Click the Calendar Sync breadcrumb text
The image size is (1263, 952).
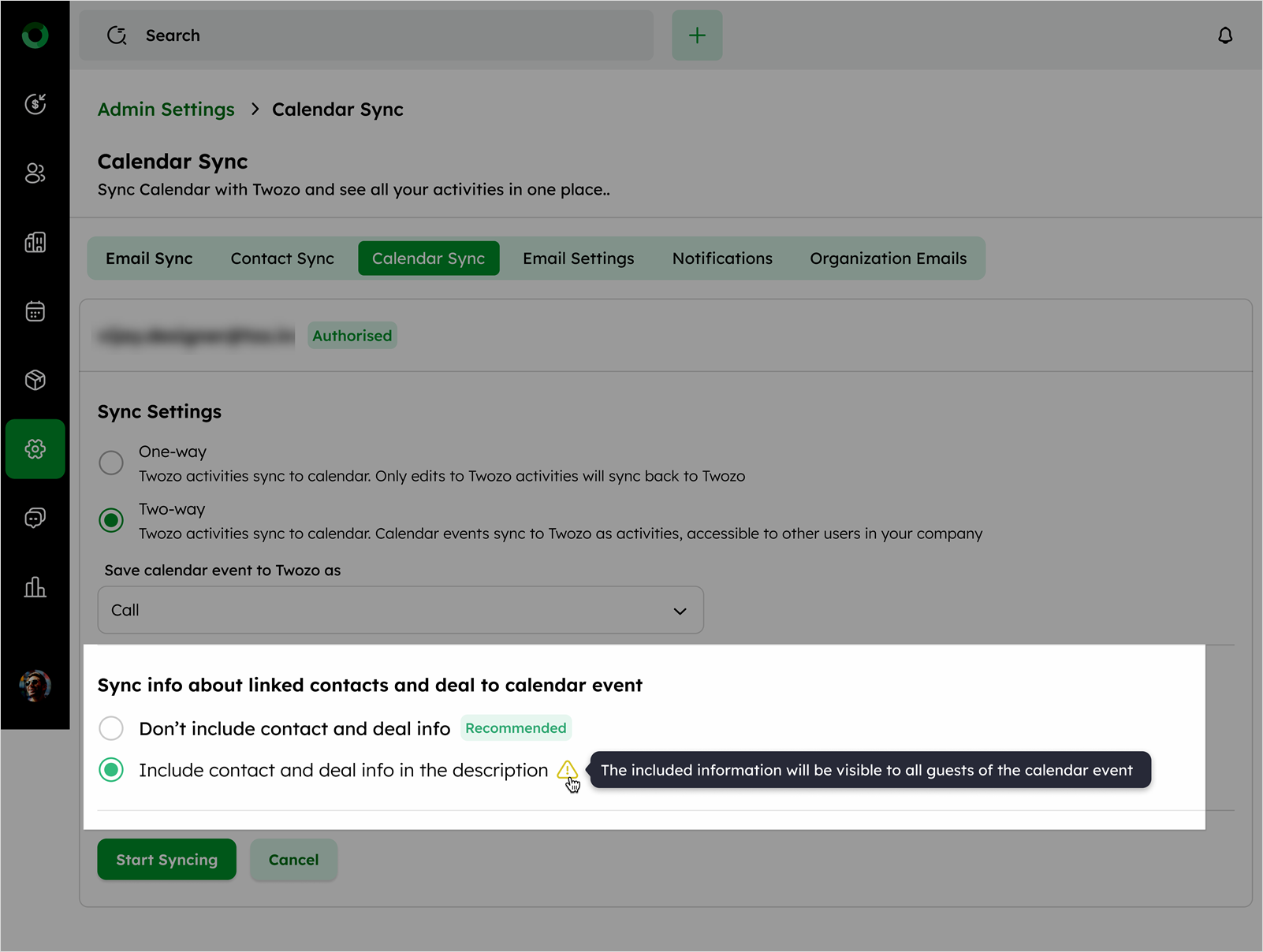pyautogui.click(x=337, y=110)
